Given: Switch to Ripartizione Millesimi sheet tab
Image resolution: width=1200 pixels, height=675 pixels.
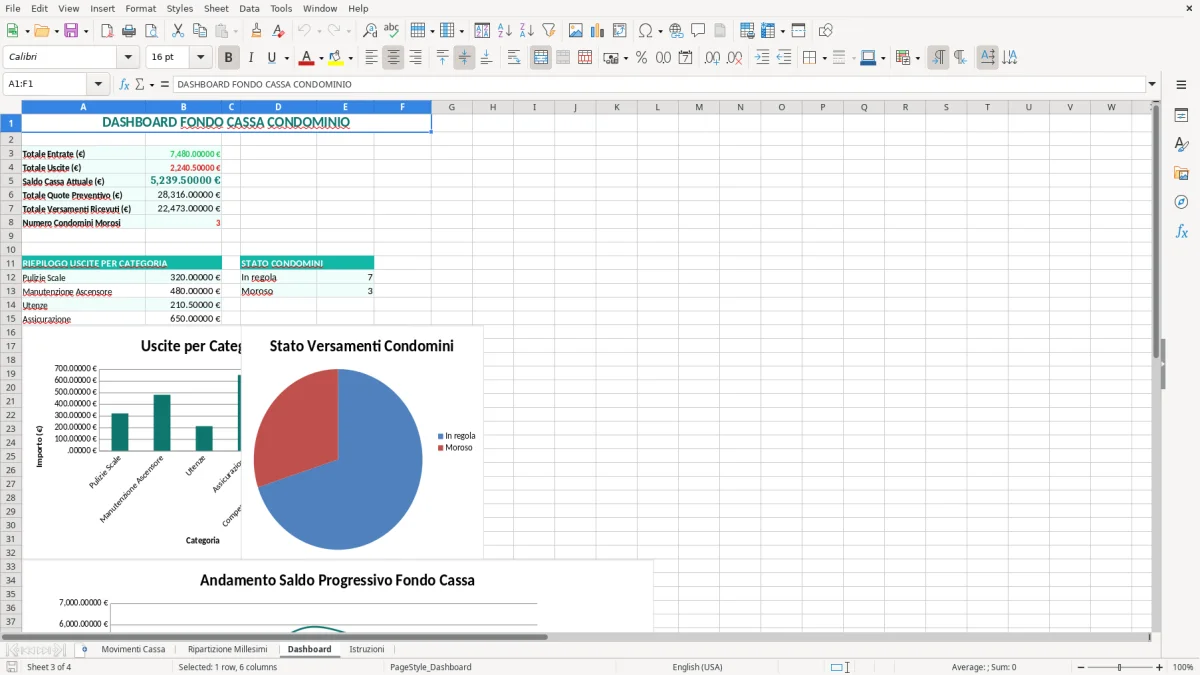Looking at the screenshot, I should click(227, 649).
